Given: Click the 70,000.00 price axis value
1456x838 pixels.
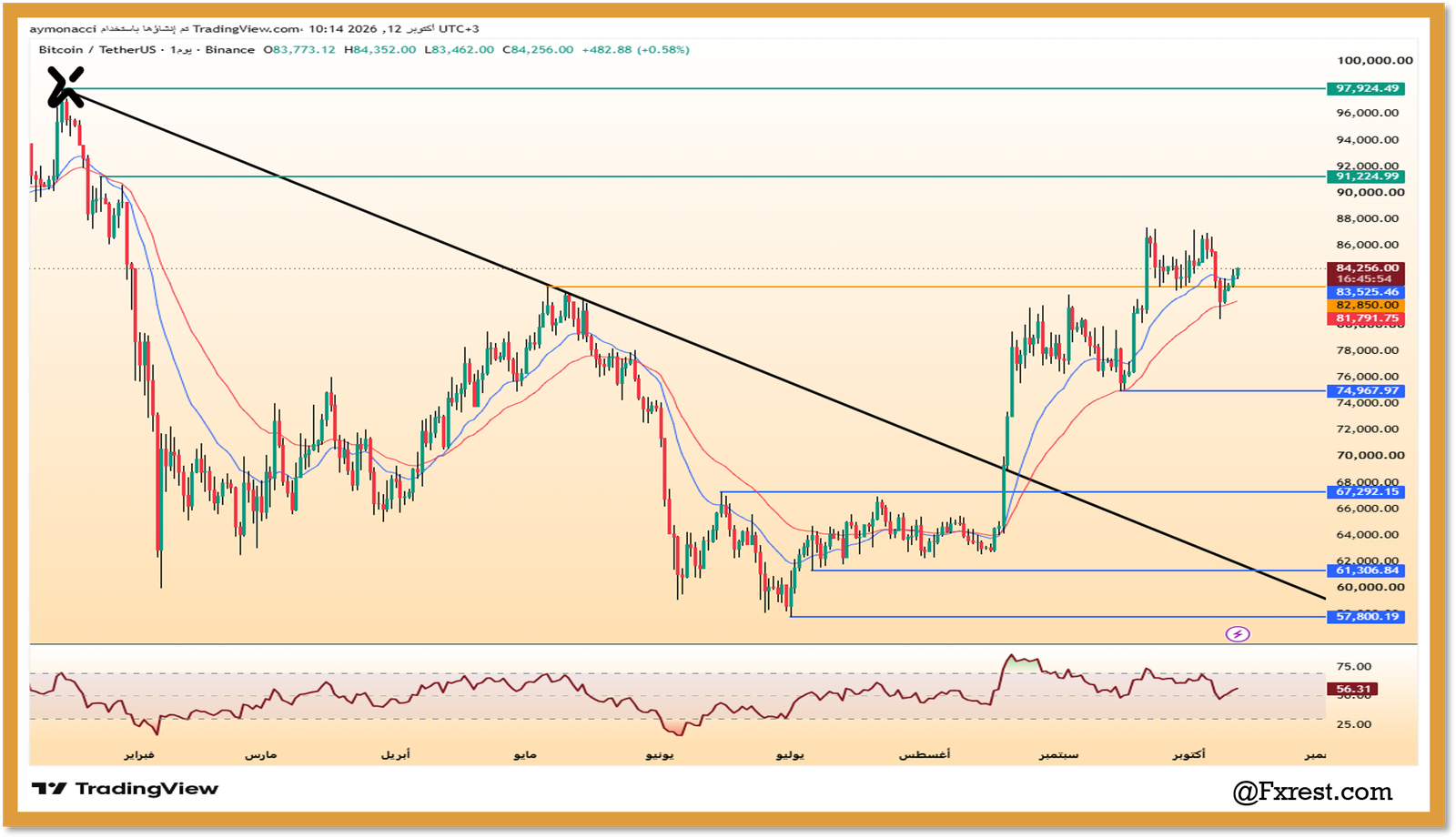Looking at the screenshot, I should click(1370, 455).
